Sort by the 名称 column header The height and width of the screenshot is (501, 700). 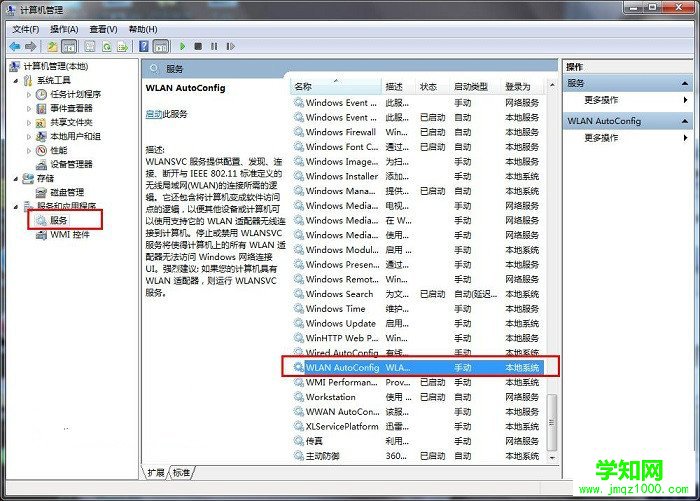(x=336, y=87)
